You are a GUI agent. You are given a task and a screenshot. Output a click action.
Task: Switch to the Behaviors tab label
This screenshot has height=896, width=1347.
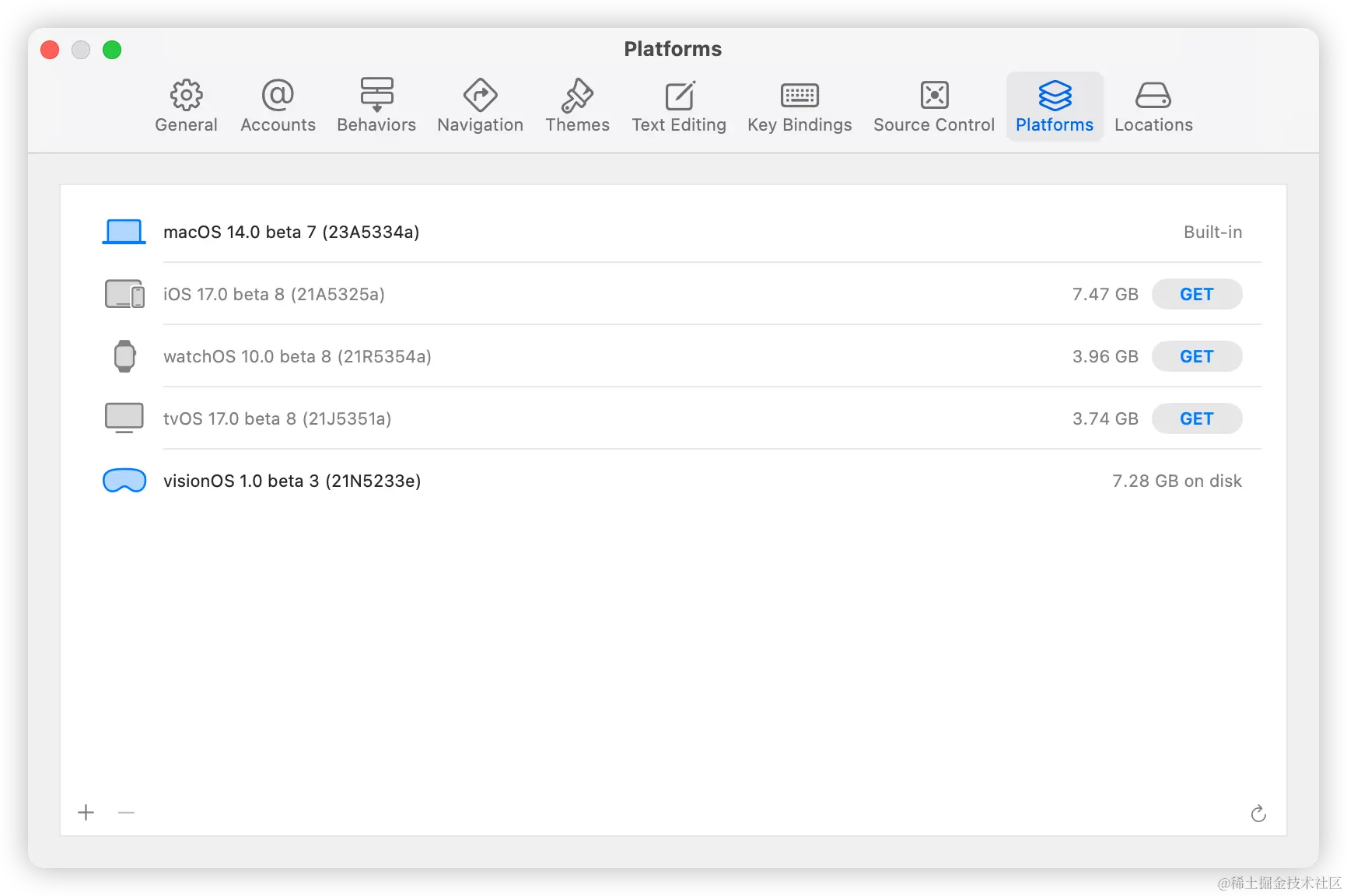pos(376,125)
